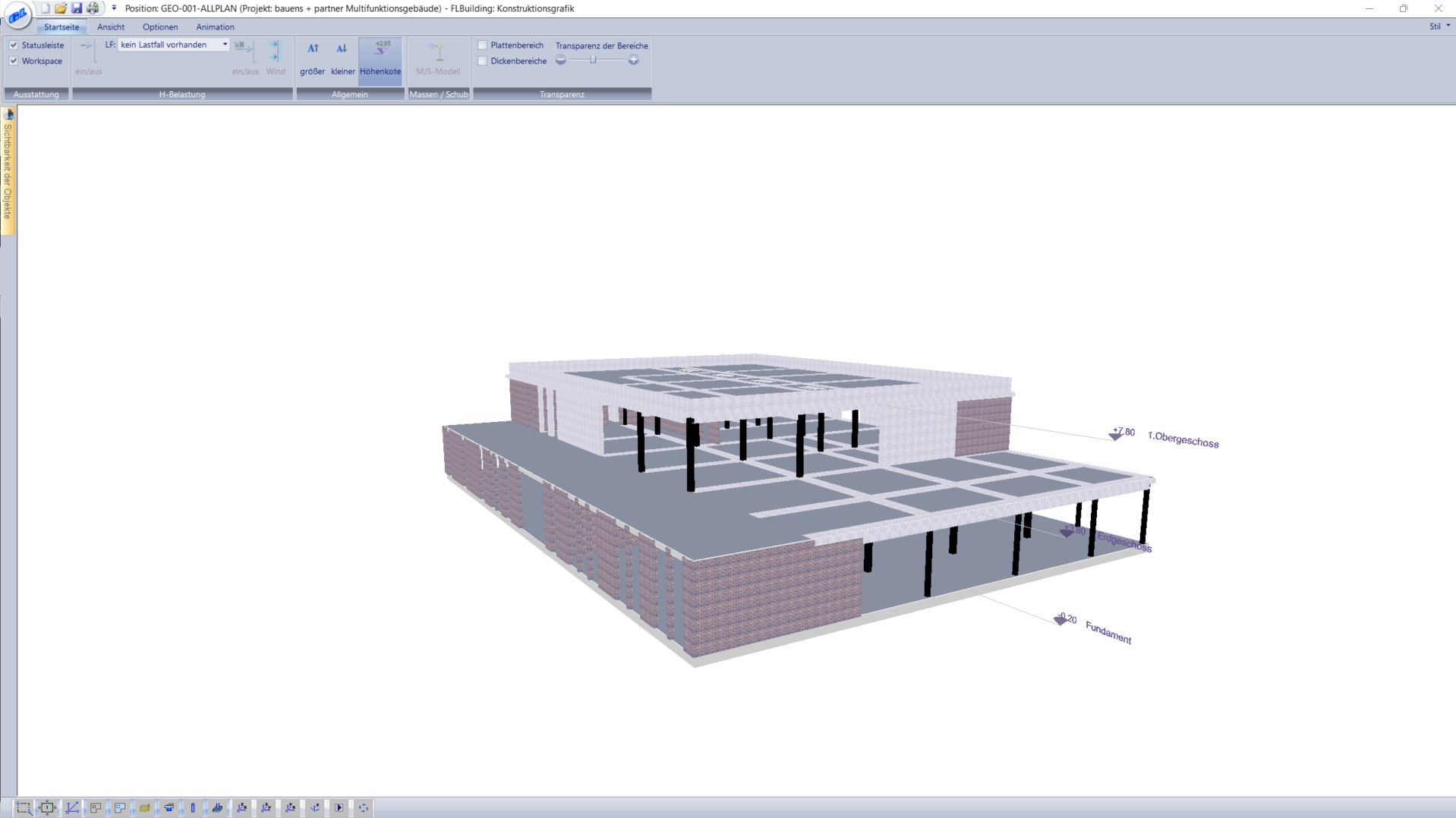Select the zoom window rectangle tool
Viewport: 1456px width, 818px height.
pos(24,808)
